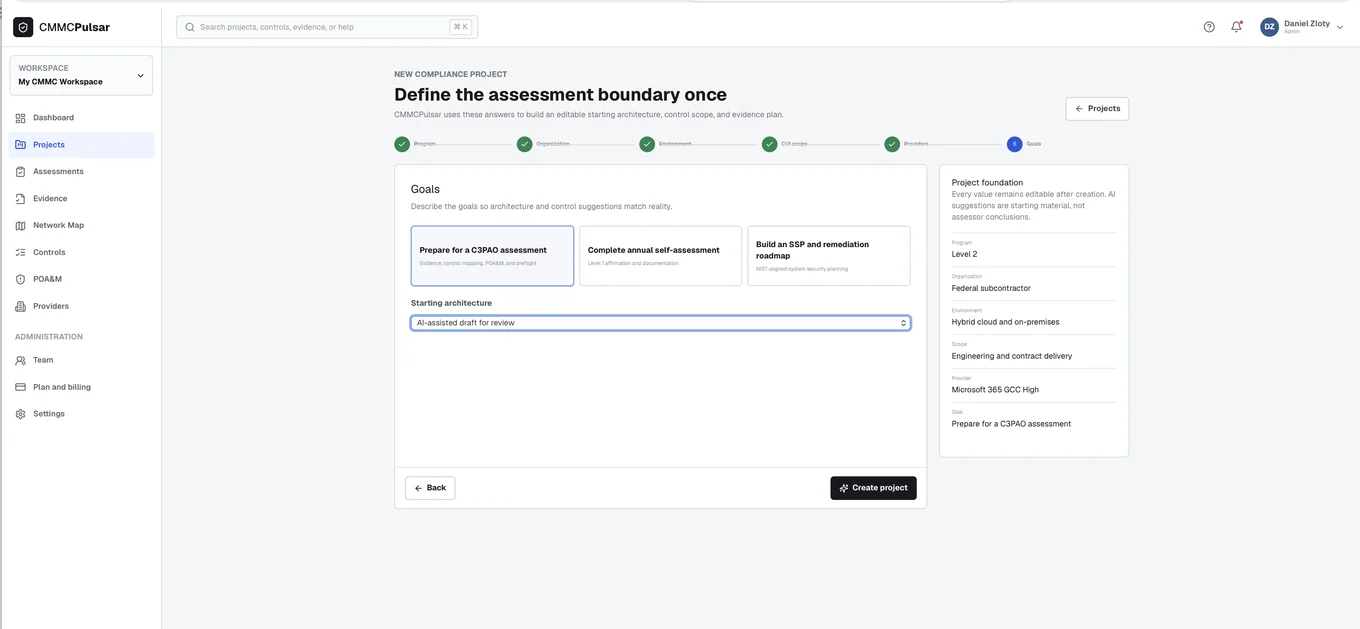Click the Organization step checkmark circle
The height and width of the screenshot is (629, 1360).
click(x=524, y=144)
